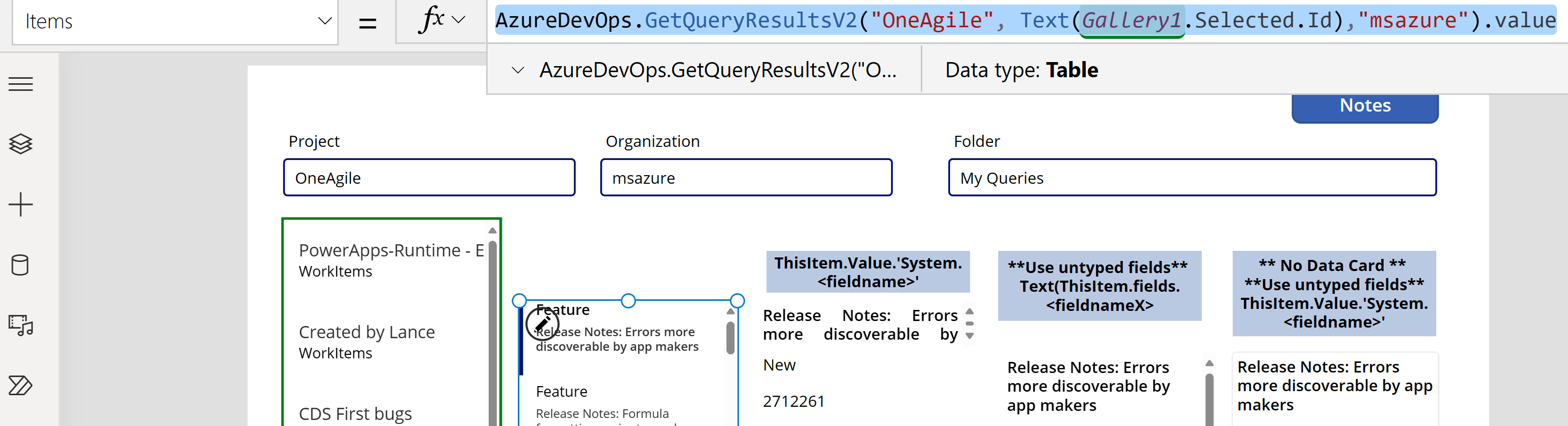Click the Project label
1568x426 pixels.
tap(314, 141)
